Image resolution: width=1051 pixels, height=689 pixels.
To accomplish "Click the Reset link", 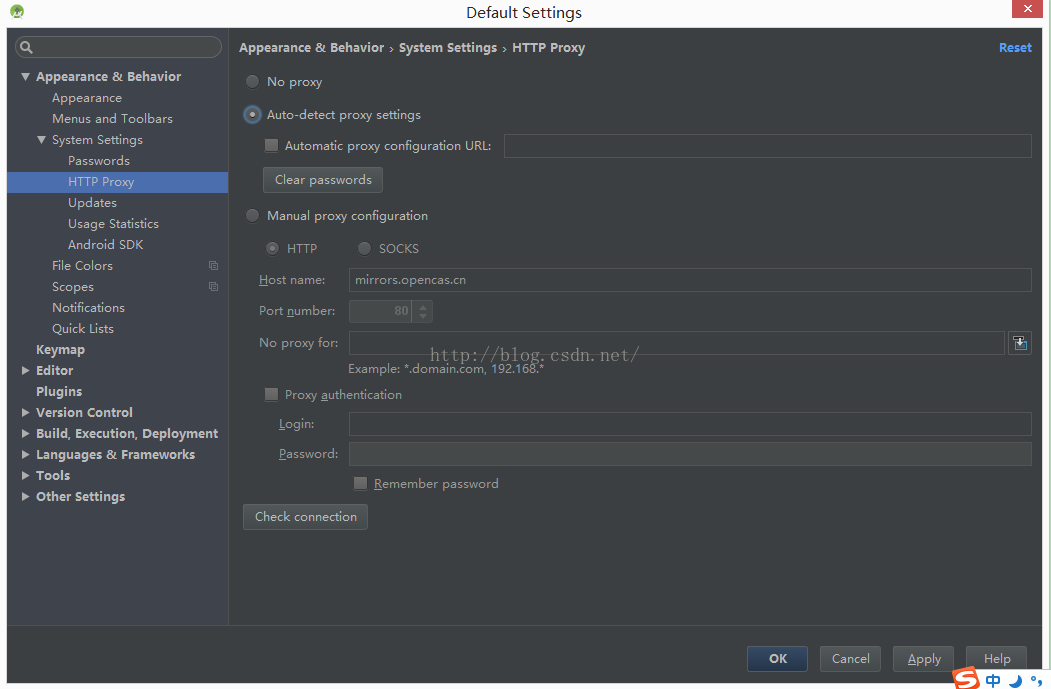I will click(1015, 48).
